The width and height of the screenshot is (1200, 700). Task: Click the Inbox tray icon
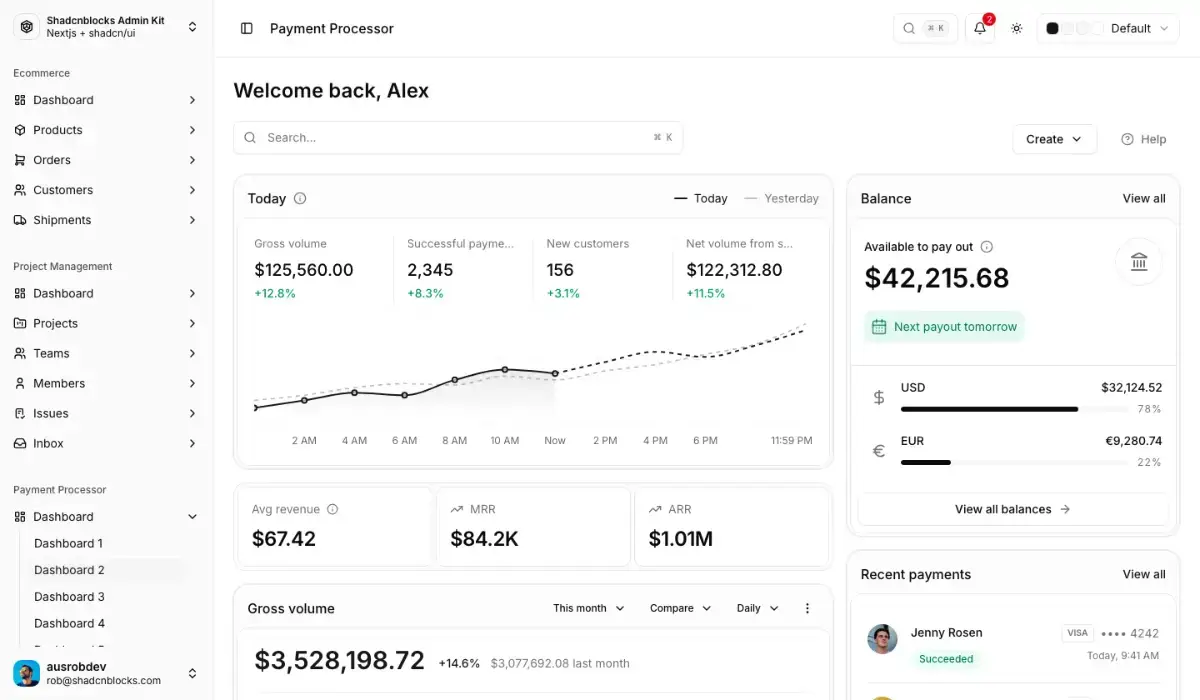tap(20, 443)
